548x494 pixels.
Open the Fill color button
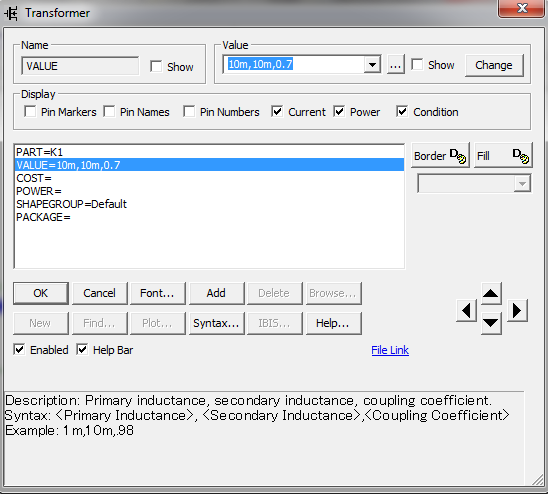pyautogui.click(x=503, y=156)
